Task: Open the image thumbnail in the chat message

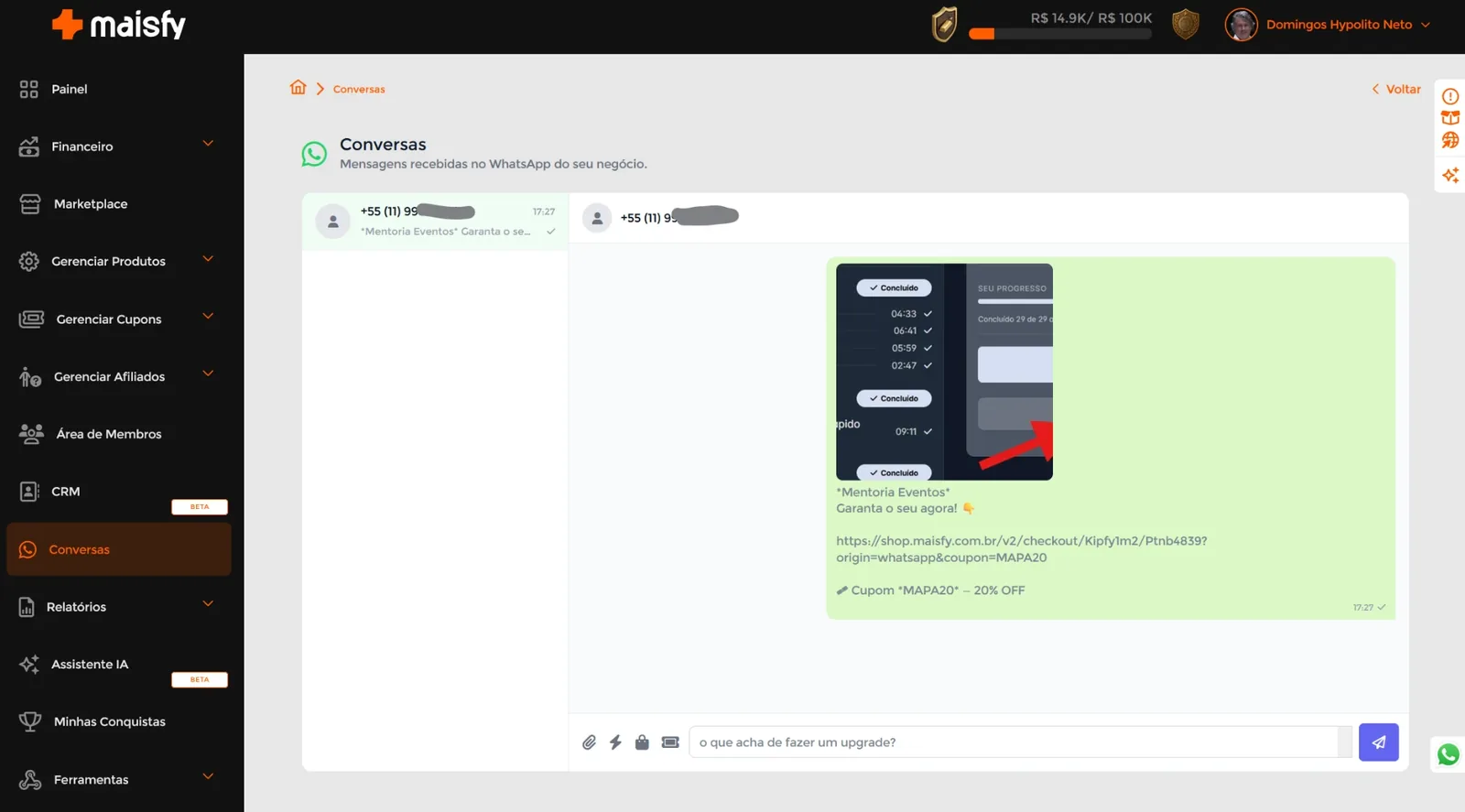Action: tap(944, 372)
